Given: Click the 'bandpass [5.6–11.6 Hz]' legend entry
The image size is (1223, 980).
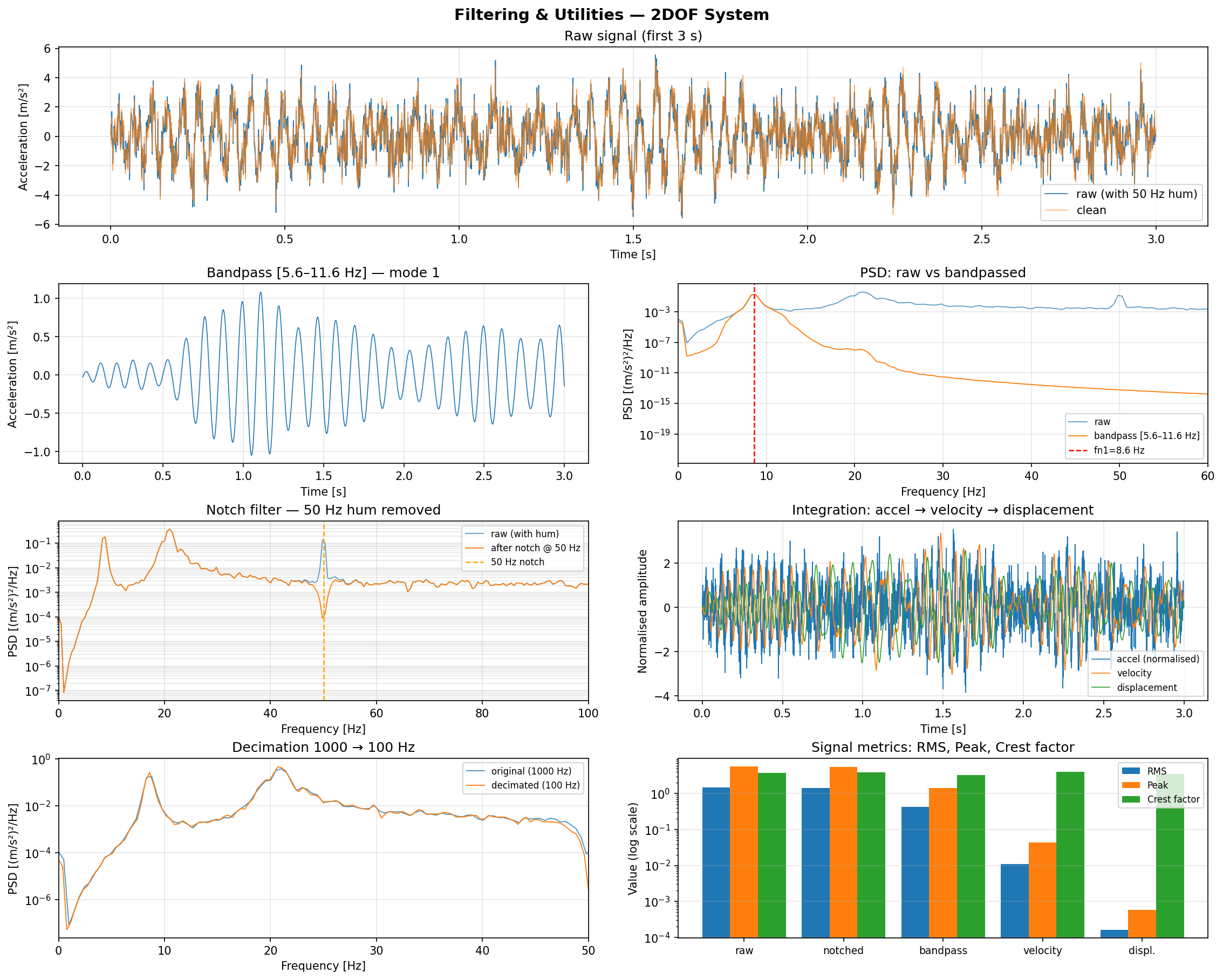Looking at the screenshot, I should 1146,436.
